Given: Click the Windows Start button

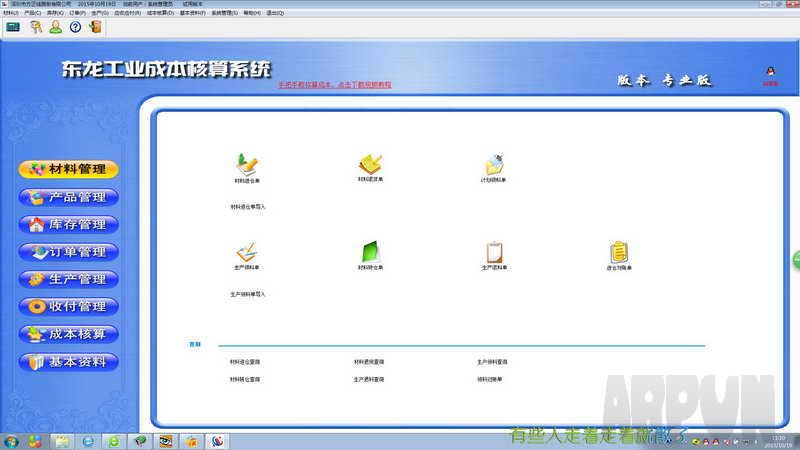Looking at the screenshot, I should pyautogui.click(x=12, y=440).
